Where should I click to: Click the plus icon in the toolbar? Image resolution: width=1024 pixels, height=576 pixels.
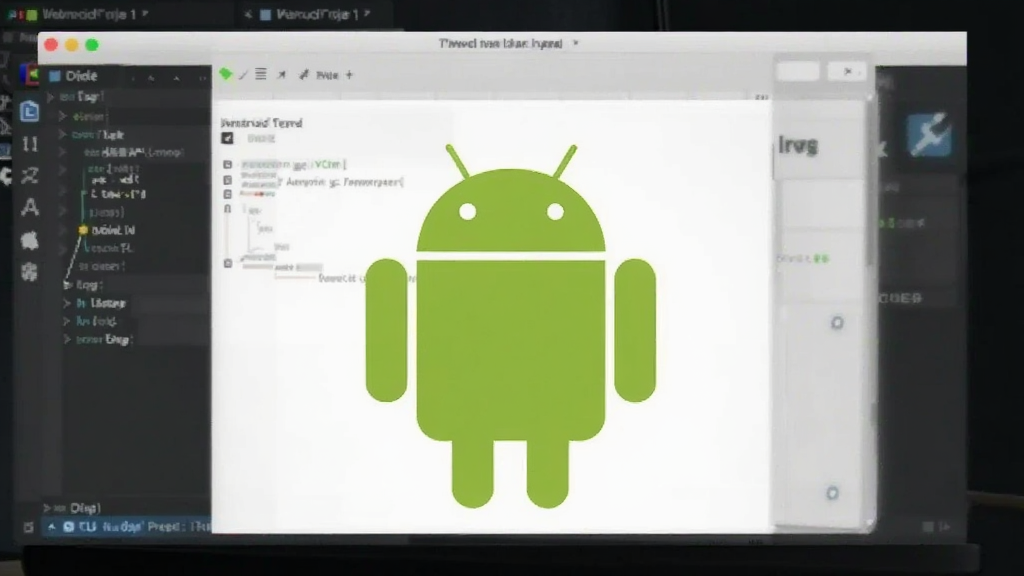pos(349,75)
